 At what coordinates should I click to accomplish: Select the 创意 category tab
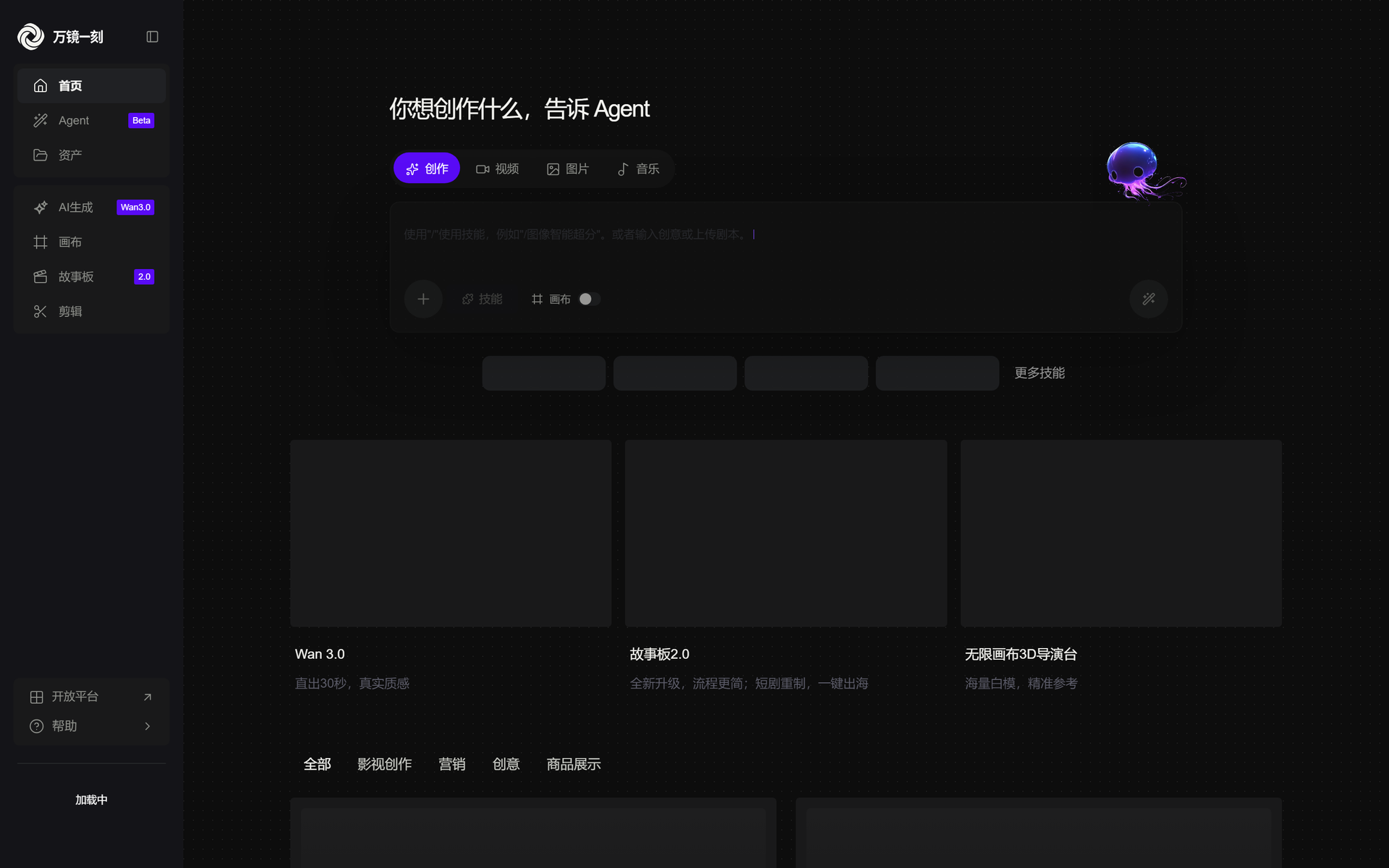(506, 765)
